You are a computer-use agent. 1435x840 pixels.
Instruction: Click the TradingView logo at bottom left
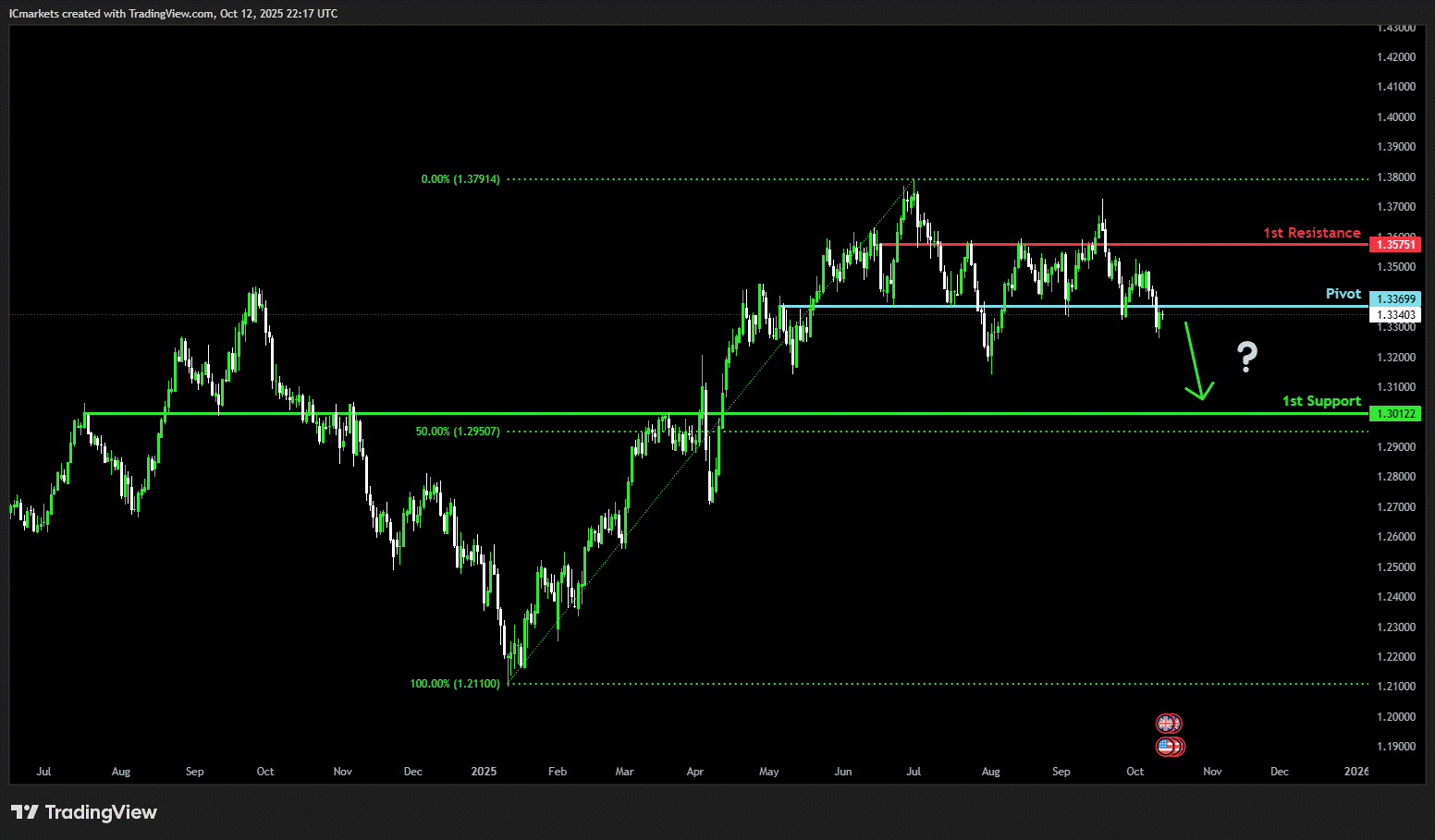[84, 812]
